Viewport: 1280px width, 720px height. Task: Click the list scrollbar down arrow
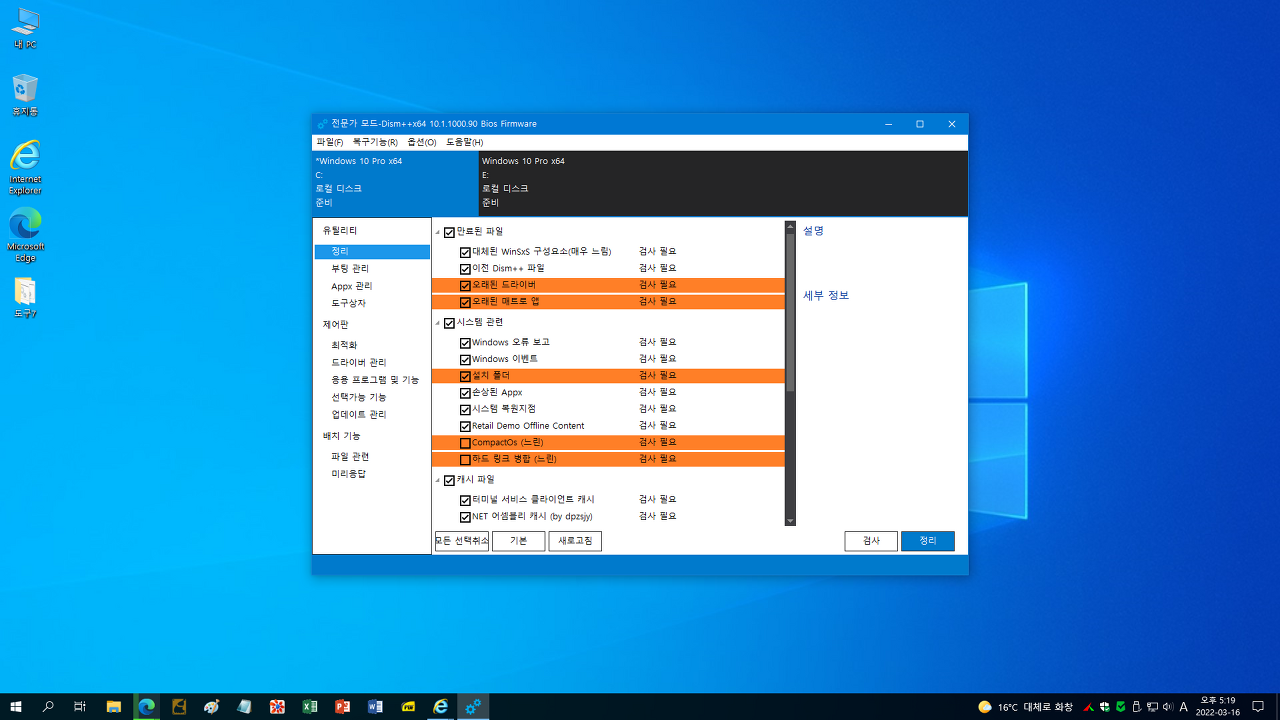790,521
